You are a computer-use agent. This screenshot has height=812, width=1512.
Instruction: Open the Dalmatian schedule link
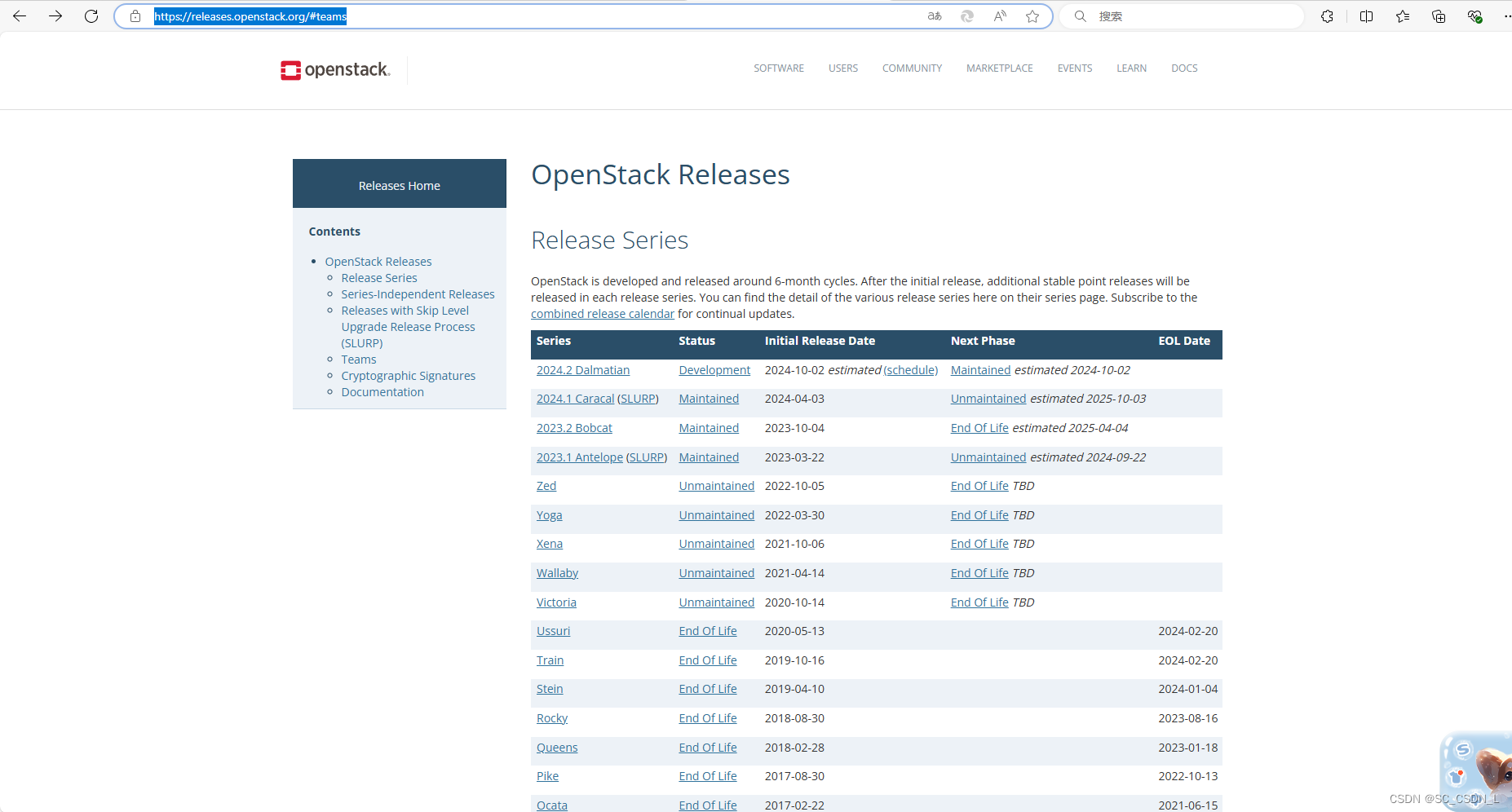[x=911, y=370]
